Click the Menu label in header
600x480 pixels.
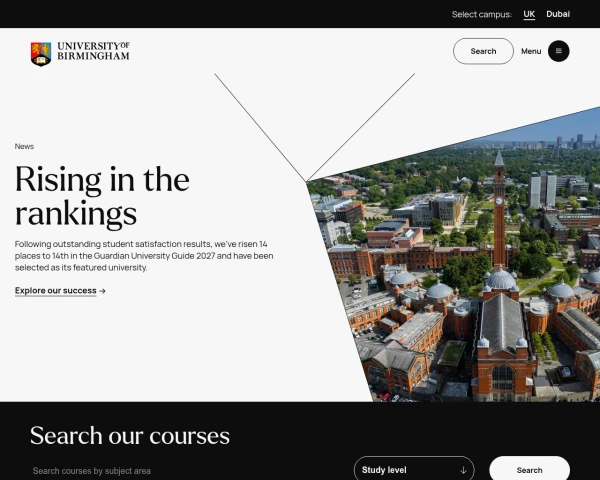click(x=531, y=51)
